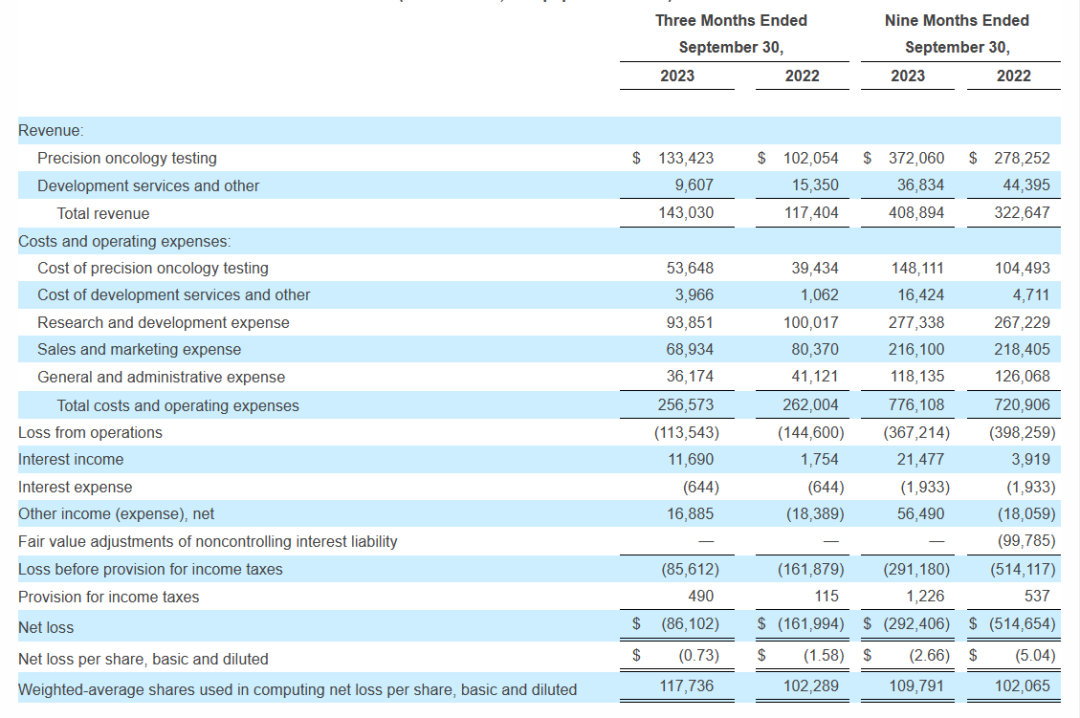Screen dimensions: 1080x718
Task: Select the "Provision for income taxes" label
Action: click(108, 596)
